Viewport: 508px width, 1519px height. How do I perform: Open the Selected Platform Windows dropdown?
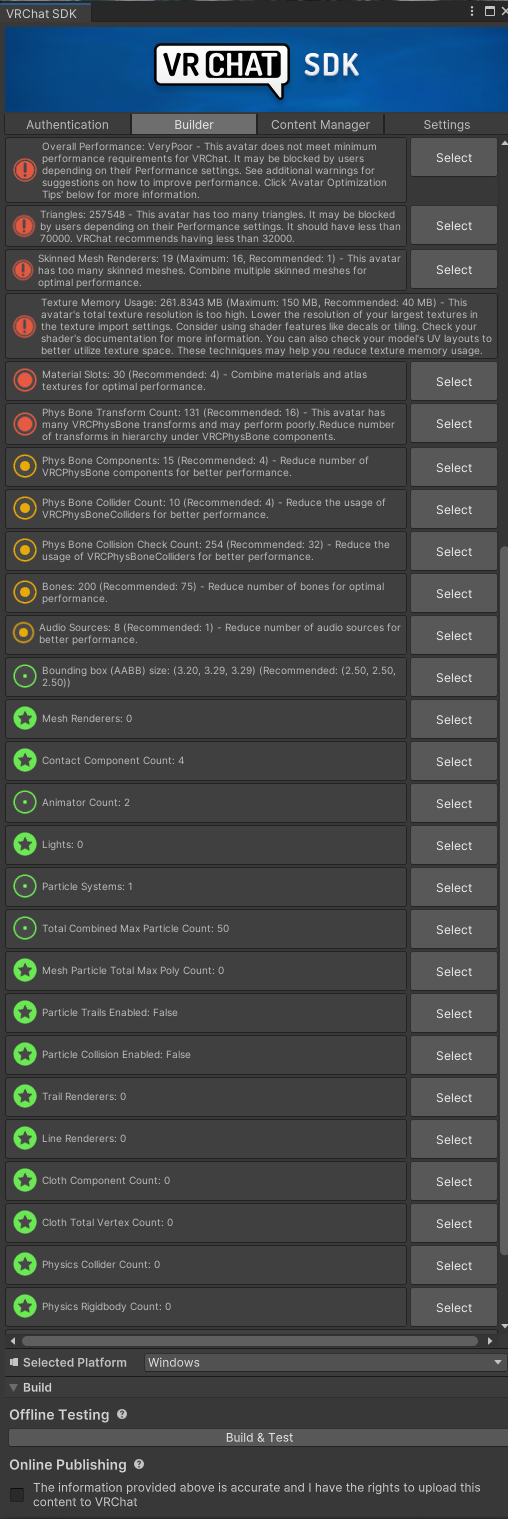pos(325,1362)
